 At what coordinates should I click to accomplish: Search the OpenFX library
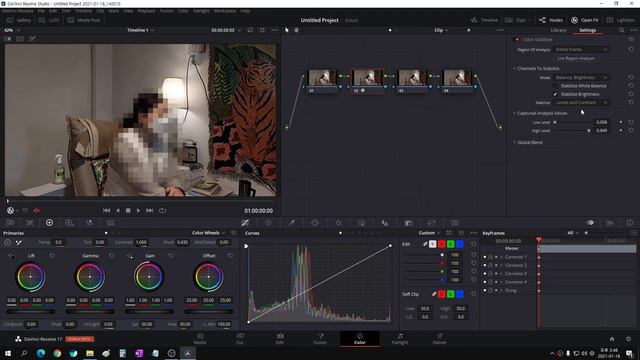(x=621, y=30)
